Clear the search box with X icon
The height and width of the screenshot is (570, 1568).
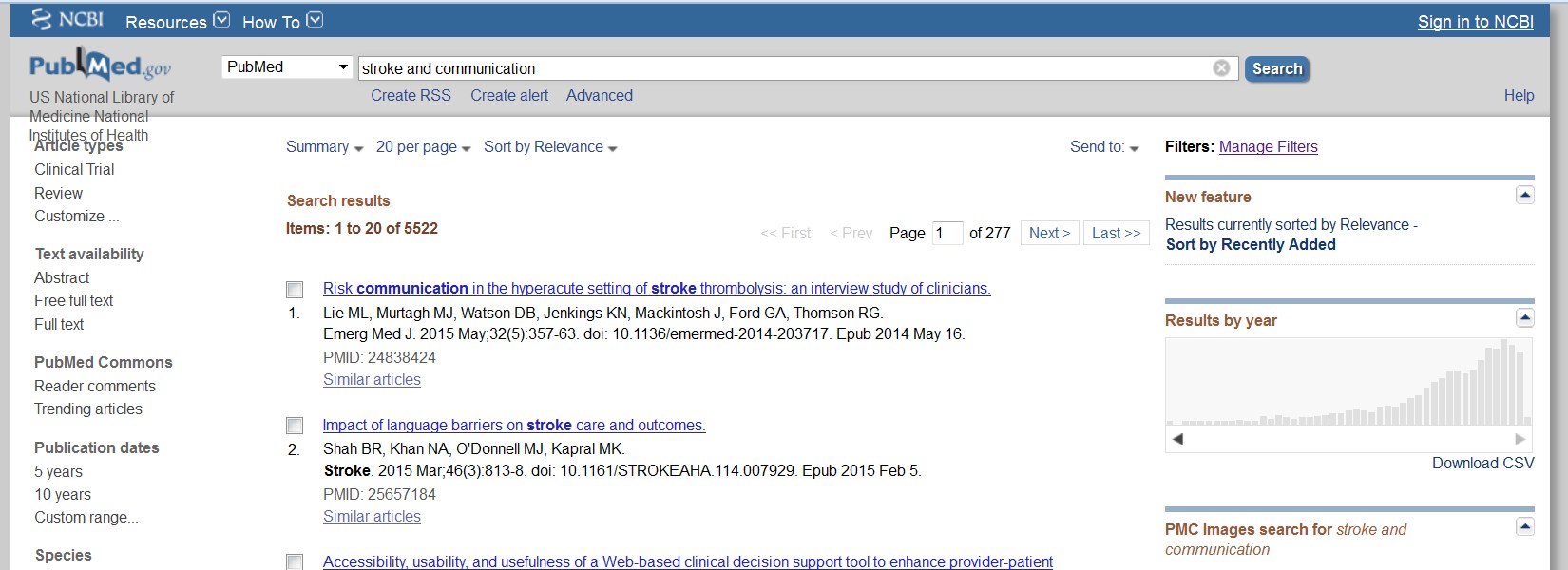[x=1221, y=67]
